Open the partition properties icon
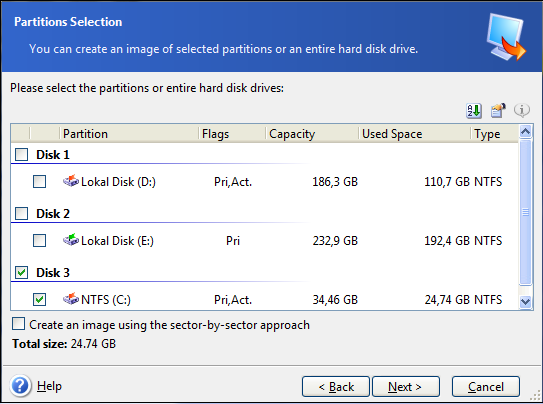 click(498, 111)
